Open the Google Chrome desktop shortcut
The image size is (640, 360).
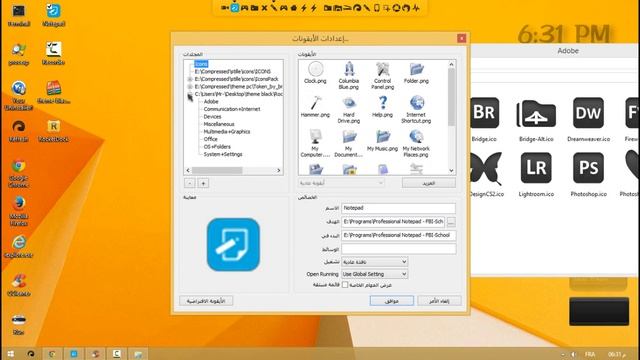tap(18, 173)
